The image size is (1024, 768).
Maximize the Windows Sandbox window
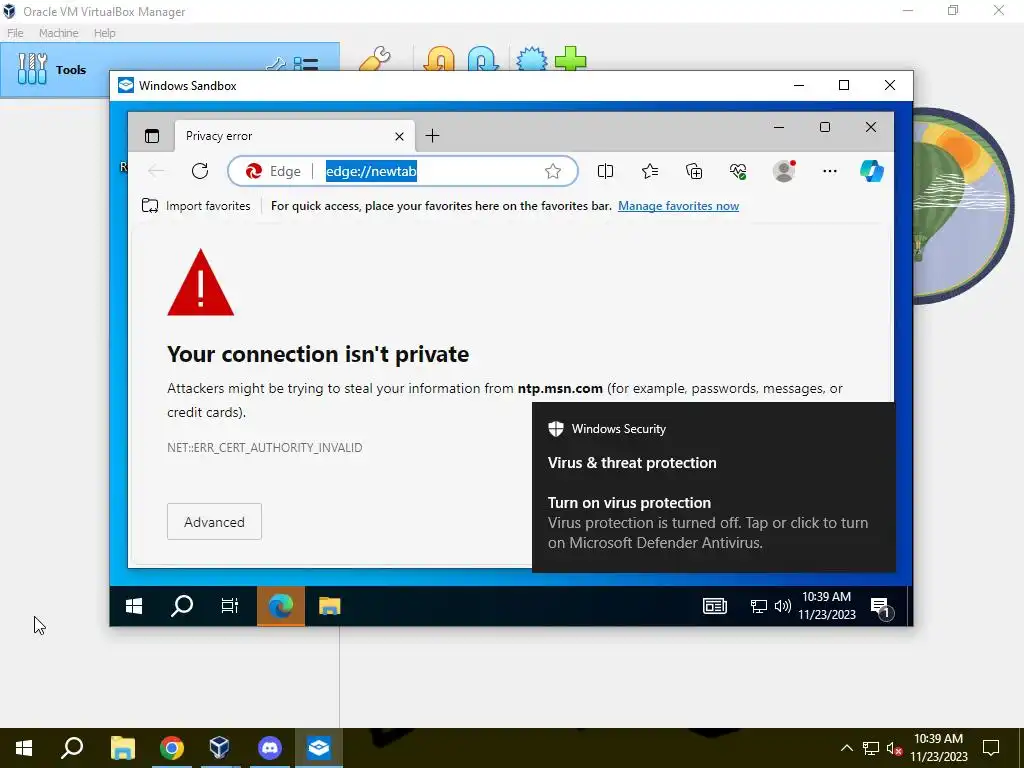click(x=844, y=86)
